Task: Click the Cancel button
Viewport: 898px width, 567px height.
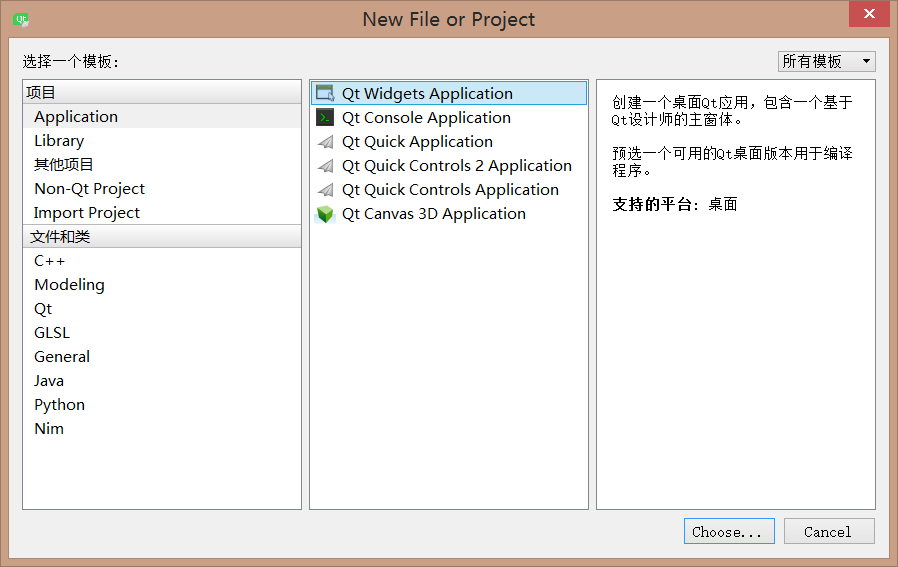Action: (829, 531)
